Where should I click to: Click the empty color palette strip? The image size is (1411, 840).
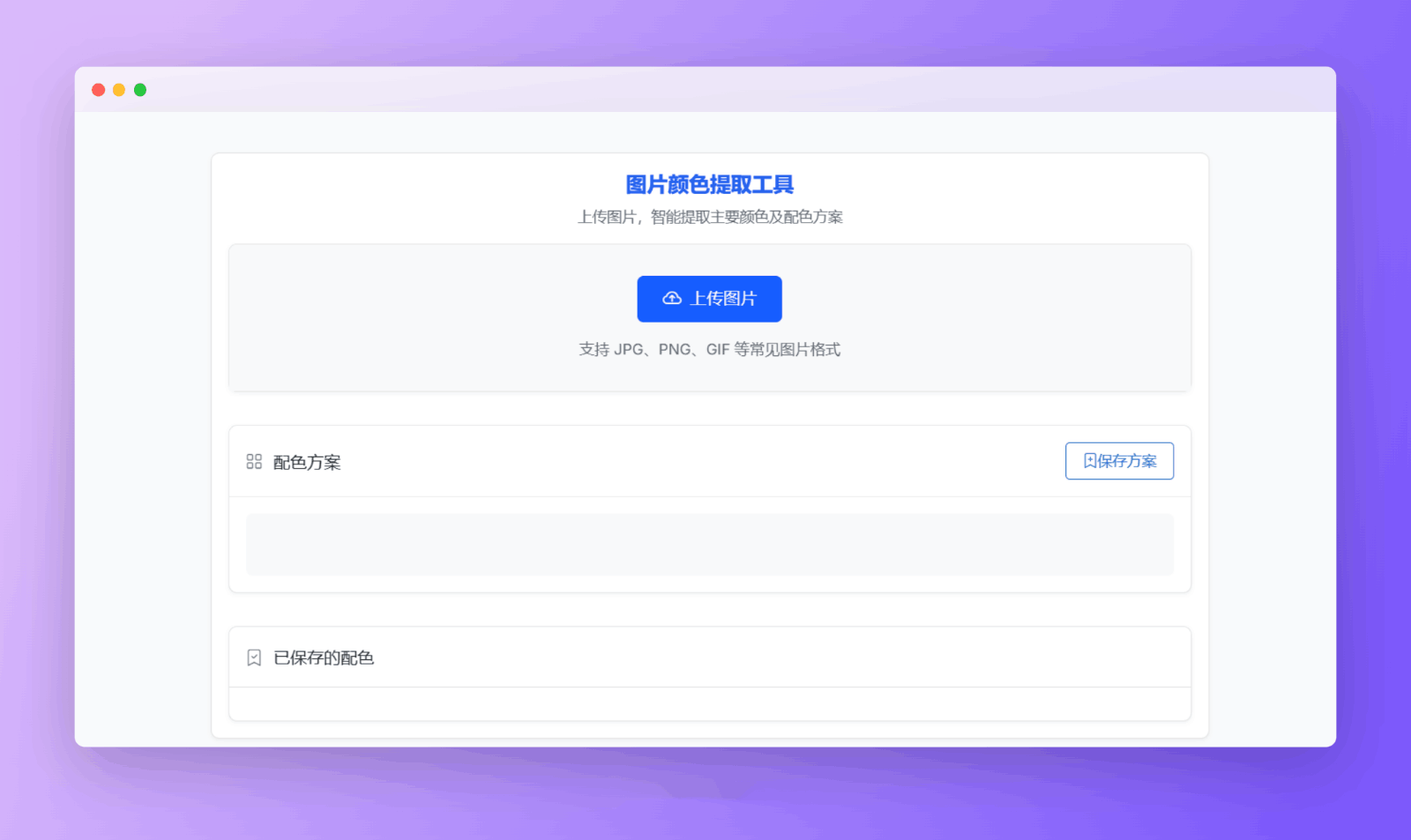pos(709,545)
